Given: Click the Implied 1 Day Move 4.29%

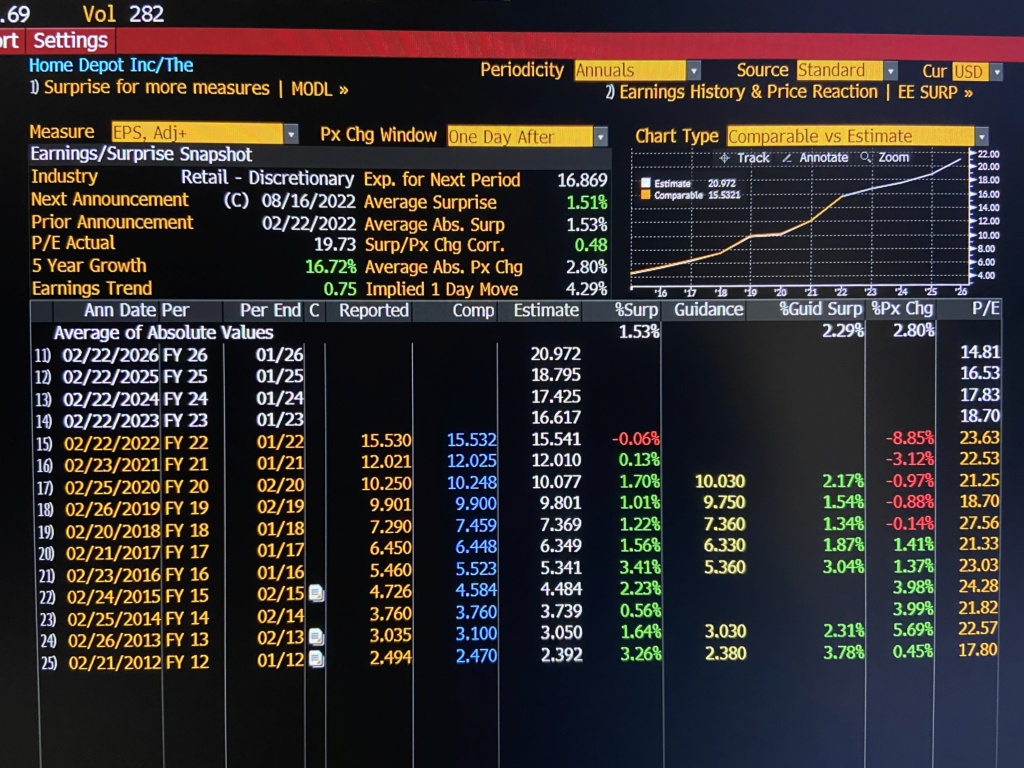Looking at the screenshot, I should coord(586,289).
